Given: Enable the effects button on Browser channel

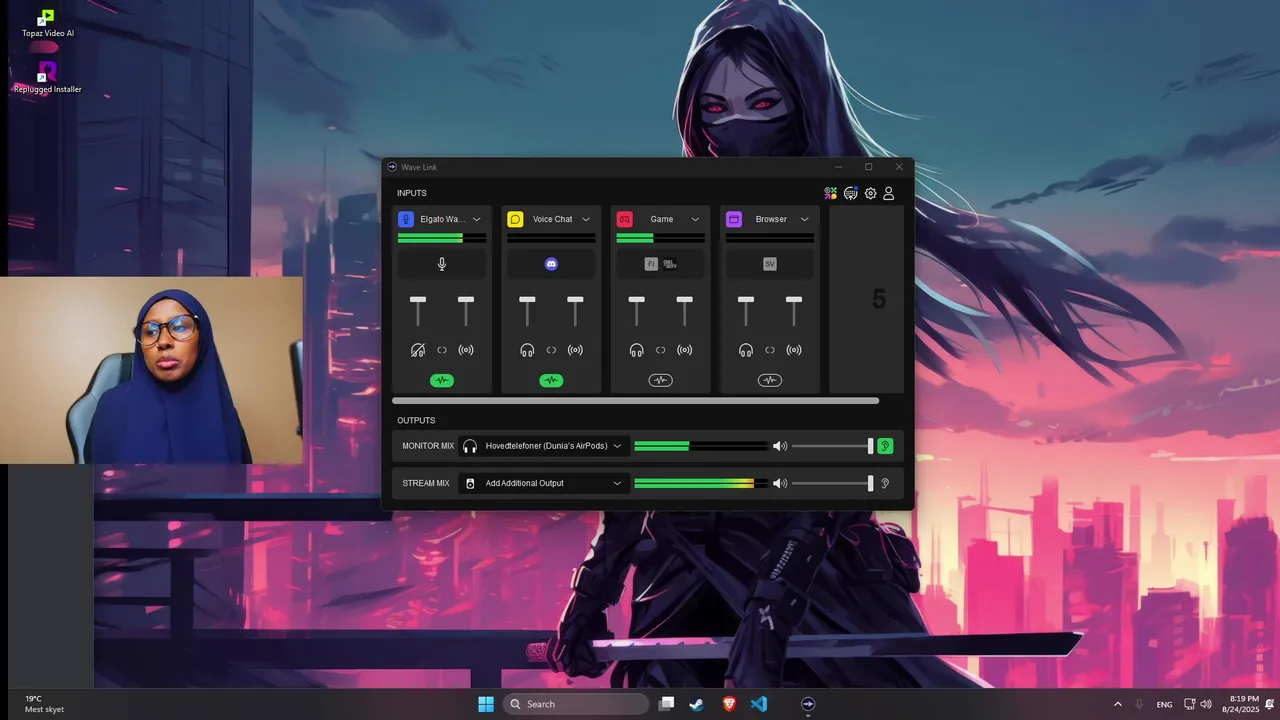Looking at the screenshot, I should click(770, 380).
